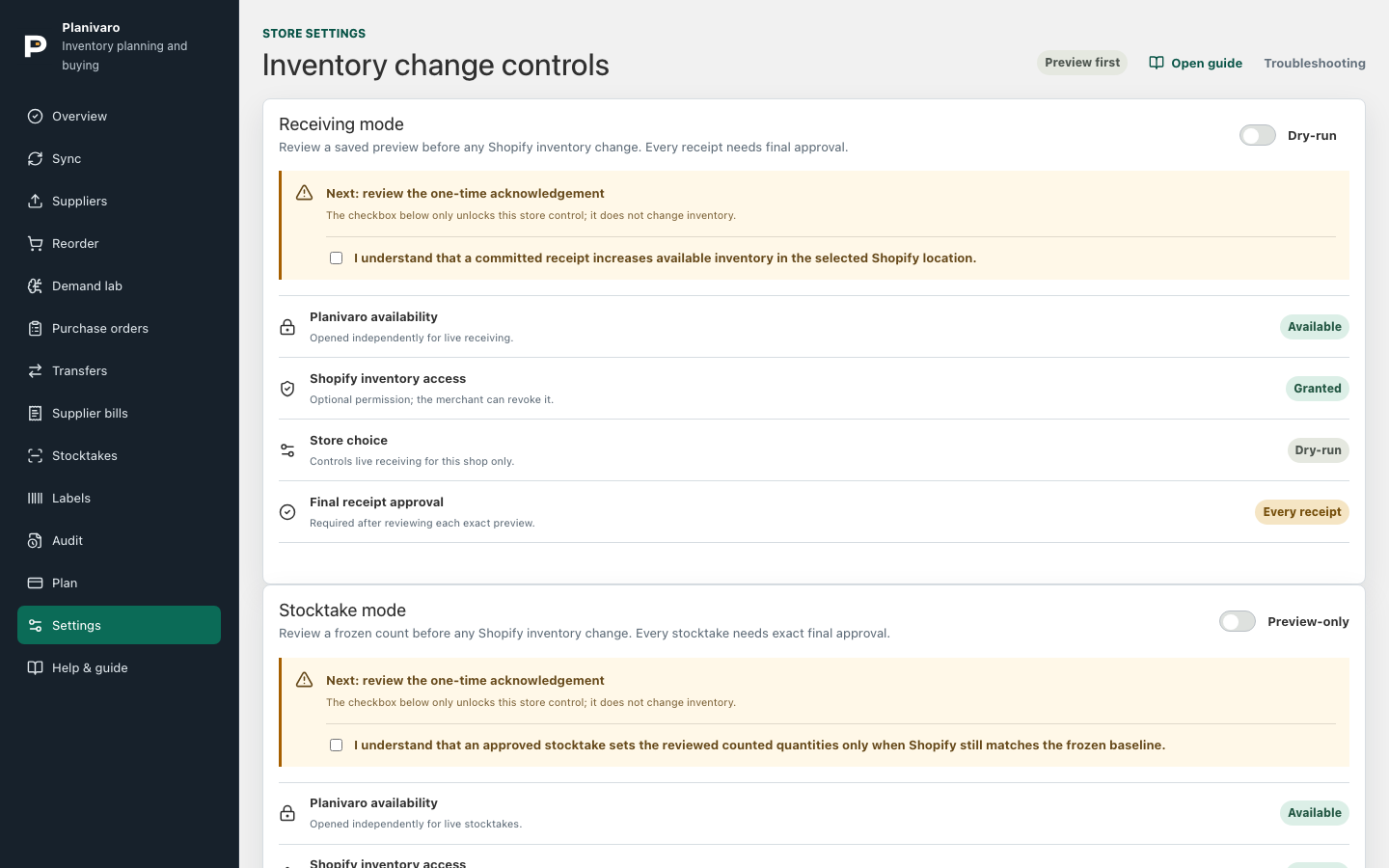Open the Transfers page
This screenshot has height=868, width=1389.
[x=119, y=371]
